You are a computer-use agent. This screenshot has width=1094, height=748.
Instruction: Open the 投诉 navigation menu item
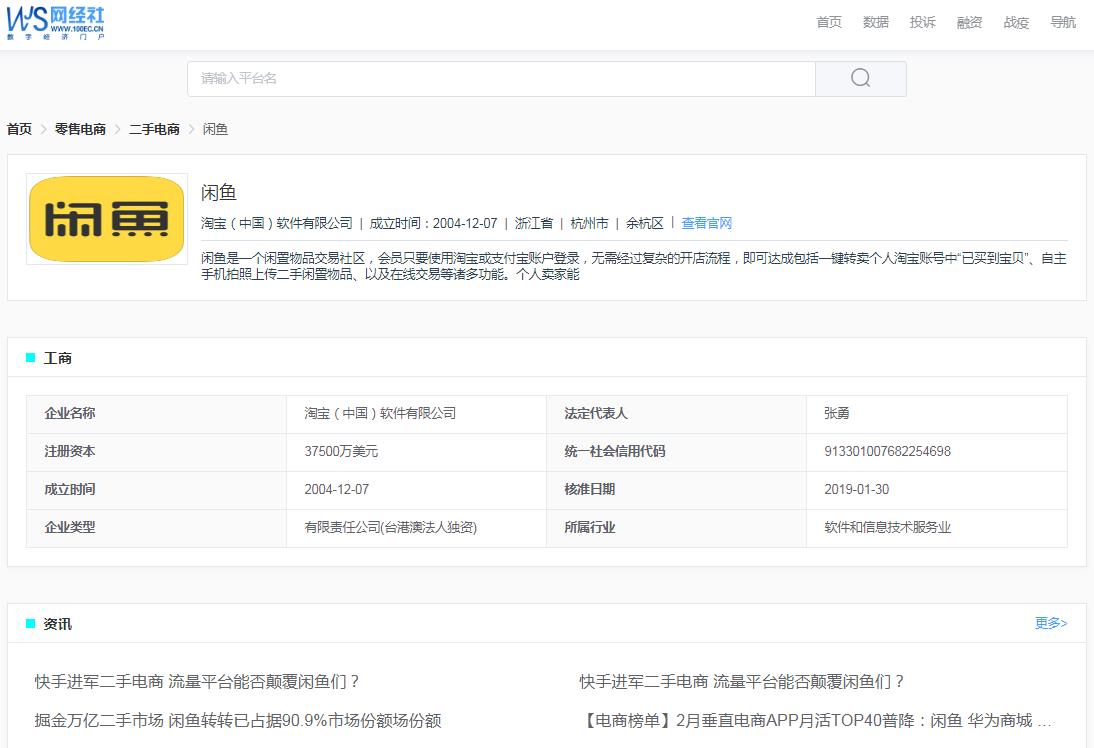coord(922,22)
